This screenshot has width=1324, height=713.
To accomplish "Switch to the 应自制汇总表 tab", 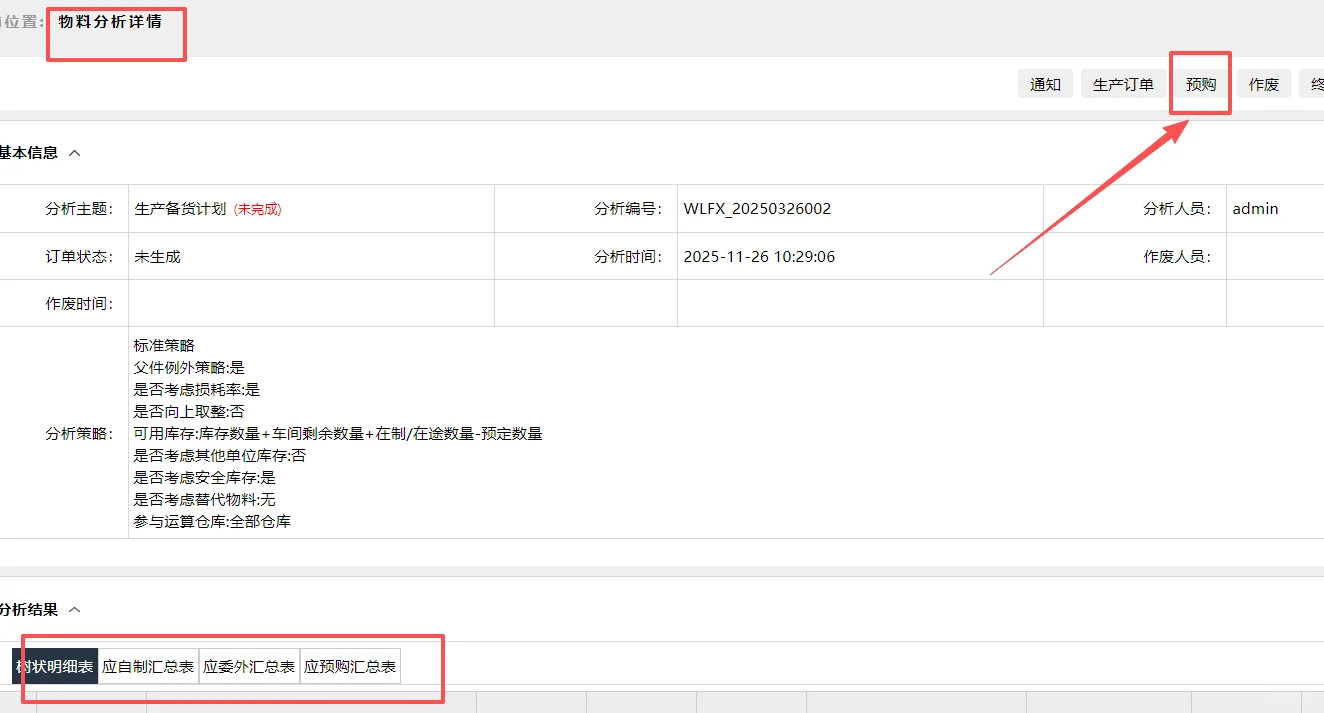I will [148, 666].
